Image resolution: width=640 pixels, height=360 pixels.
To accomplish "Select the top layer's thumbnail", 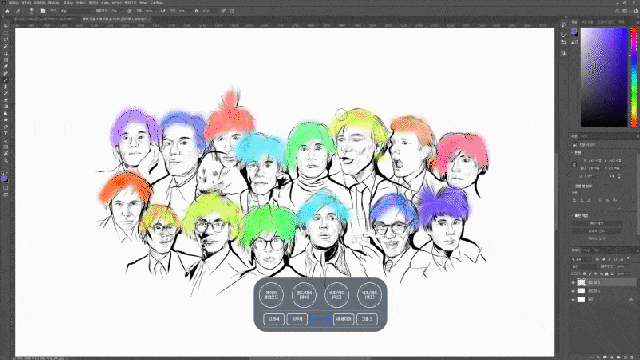I will pyautogui.click(x=582, y=282).
